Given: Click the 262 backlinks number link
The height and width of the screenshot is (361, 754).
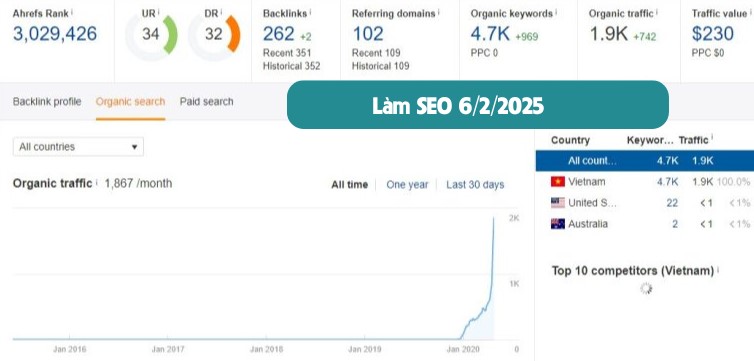Looking at the screenshot, I should click(278, 34).
